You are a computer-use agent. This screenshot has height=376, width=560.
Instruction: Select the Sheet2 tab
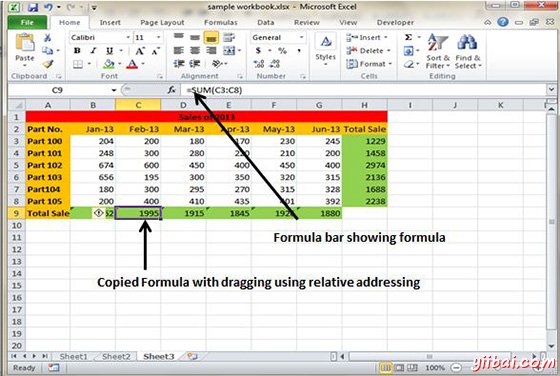[x=116, y=356]
